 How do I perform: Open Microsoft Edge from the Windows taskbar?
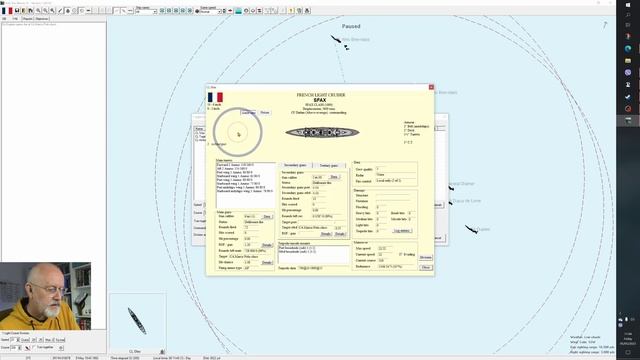pyautogui.click(x=628, y=49)
